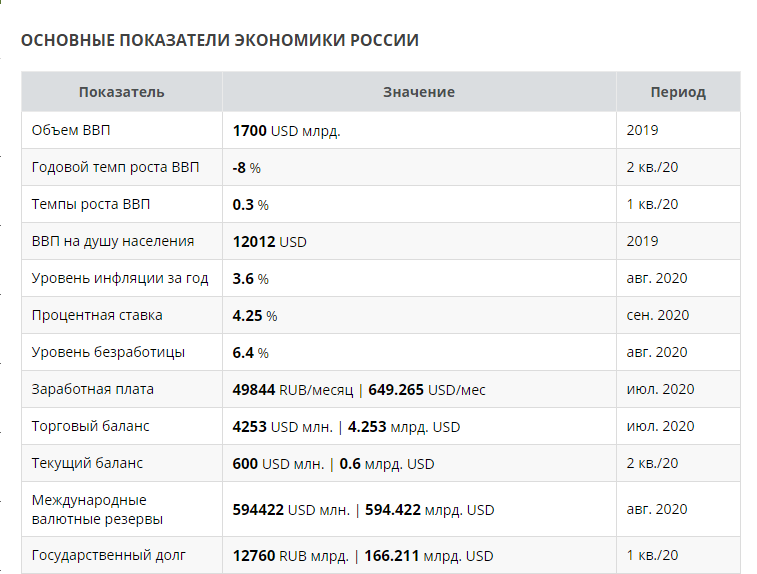Viewport: 757px width, 574px height.
Task: Click the "Показатель" column header
Action: click(122, 92)
